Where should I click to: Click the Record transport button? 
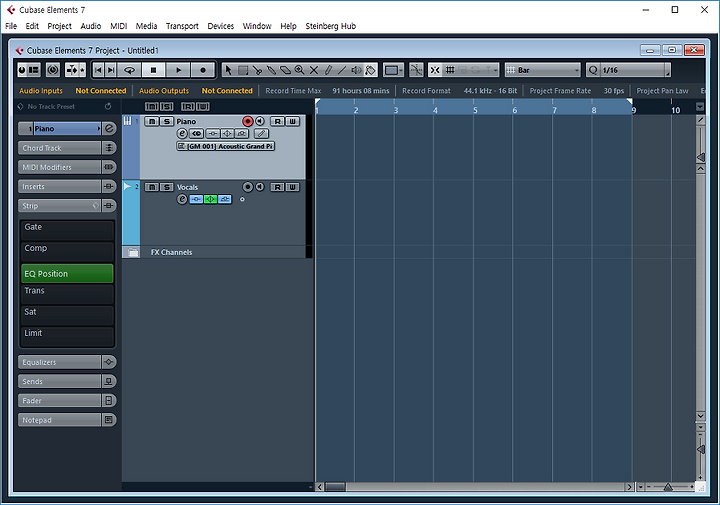point(203,70)
